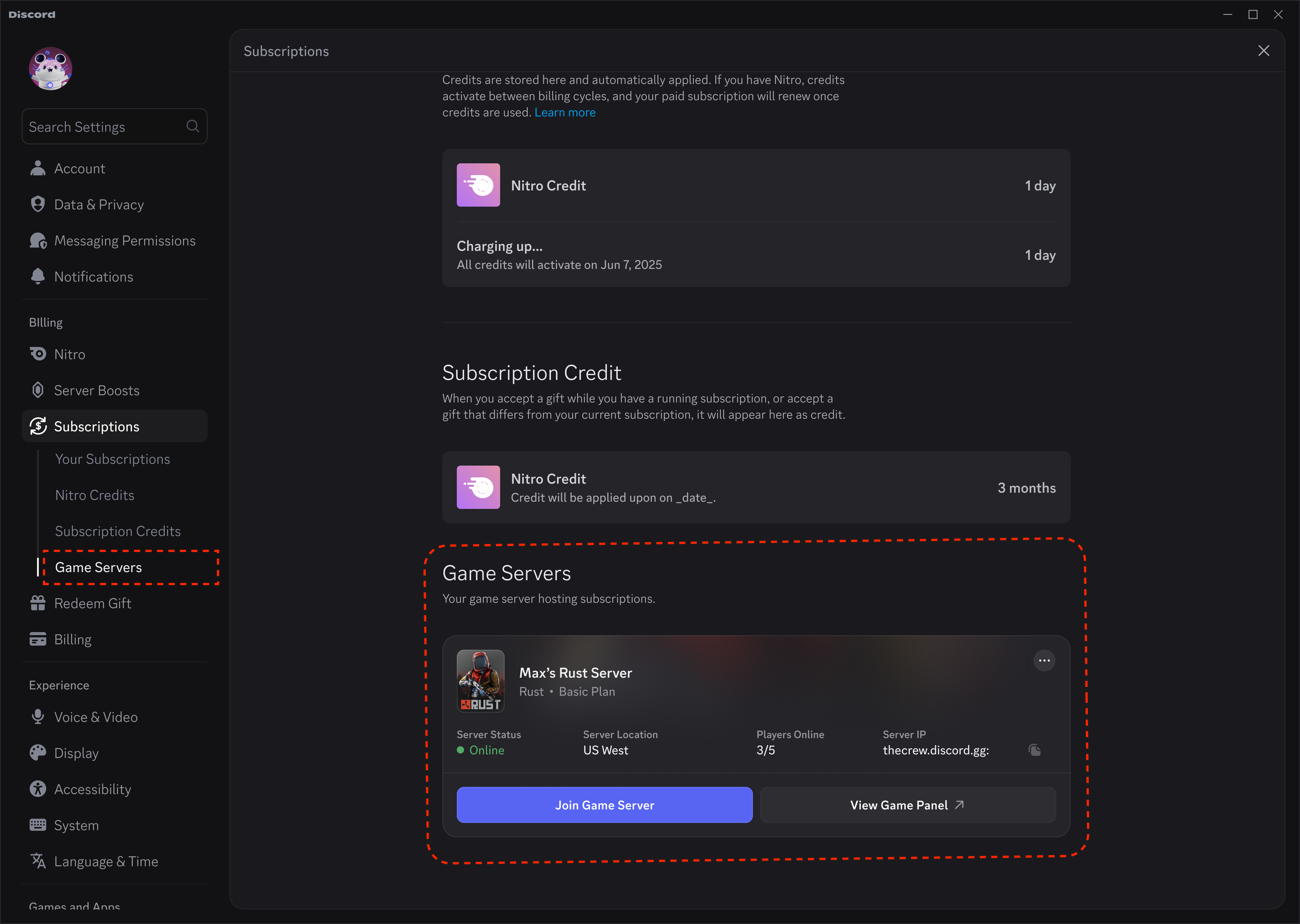Open Data & Privacy settings
The image size is (1300, 924).
pos(114,204)
